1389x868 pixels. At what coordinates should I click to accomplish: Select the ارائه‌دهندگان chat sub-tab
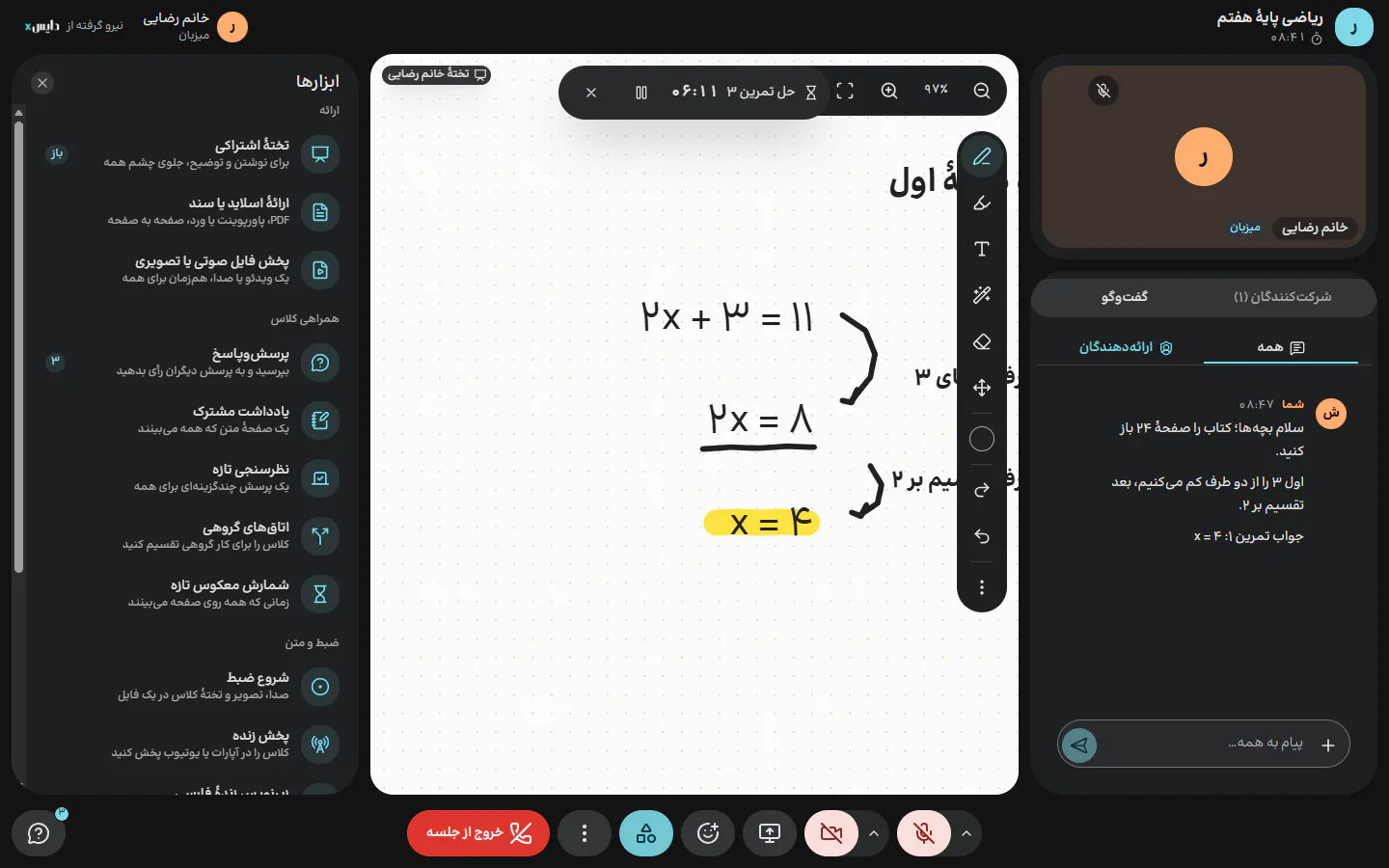click(x=1126, y=347)
